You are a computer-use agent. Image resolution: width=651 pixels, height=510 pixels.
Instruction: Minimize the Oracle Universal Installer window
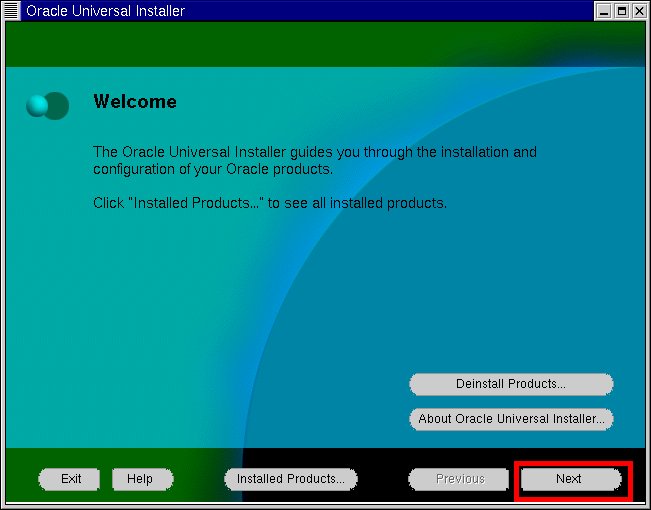coord(604,11)
